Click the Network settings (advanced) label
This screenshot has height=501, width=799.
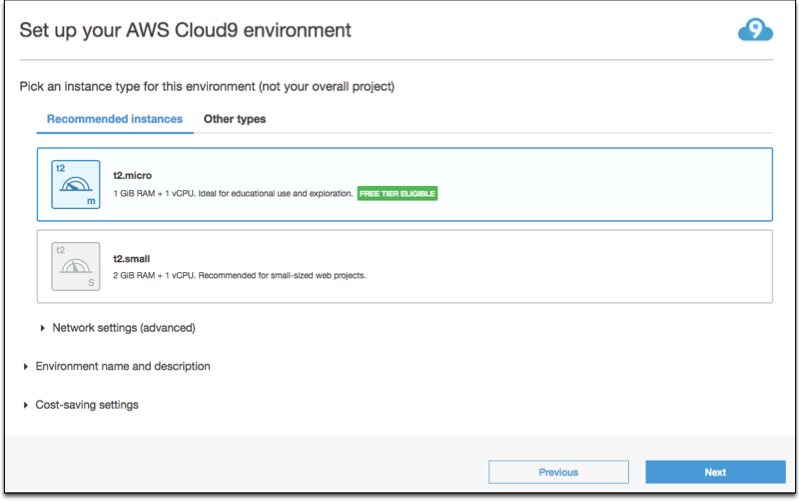point(124,328)
